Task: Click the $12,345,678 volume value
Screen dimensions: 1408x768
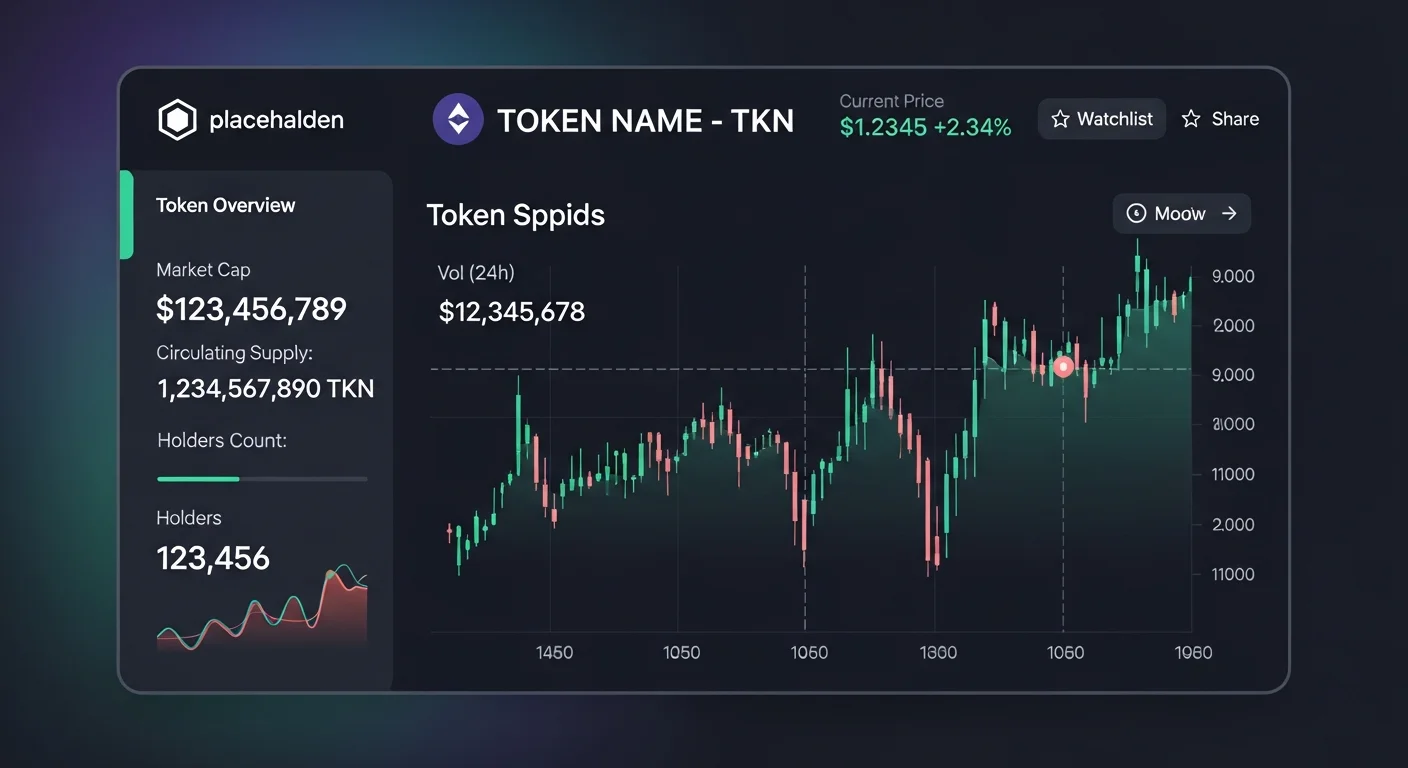Action: (x=512, y=312)
